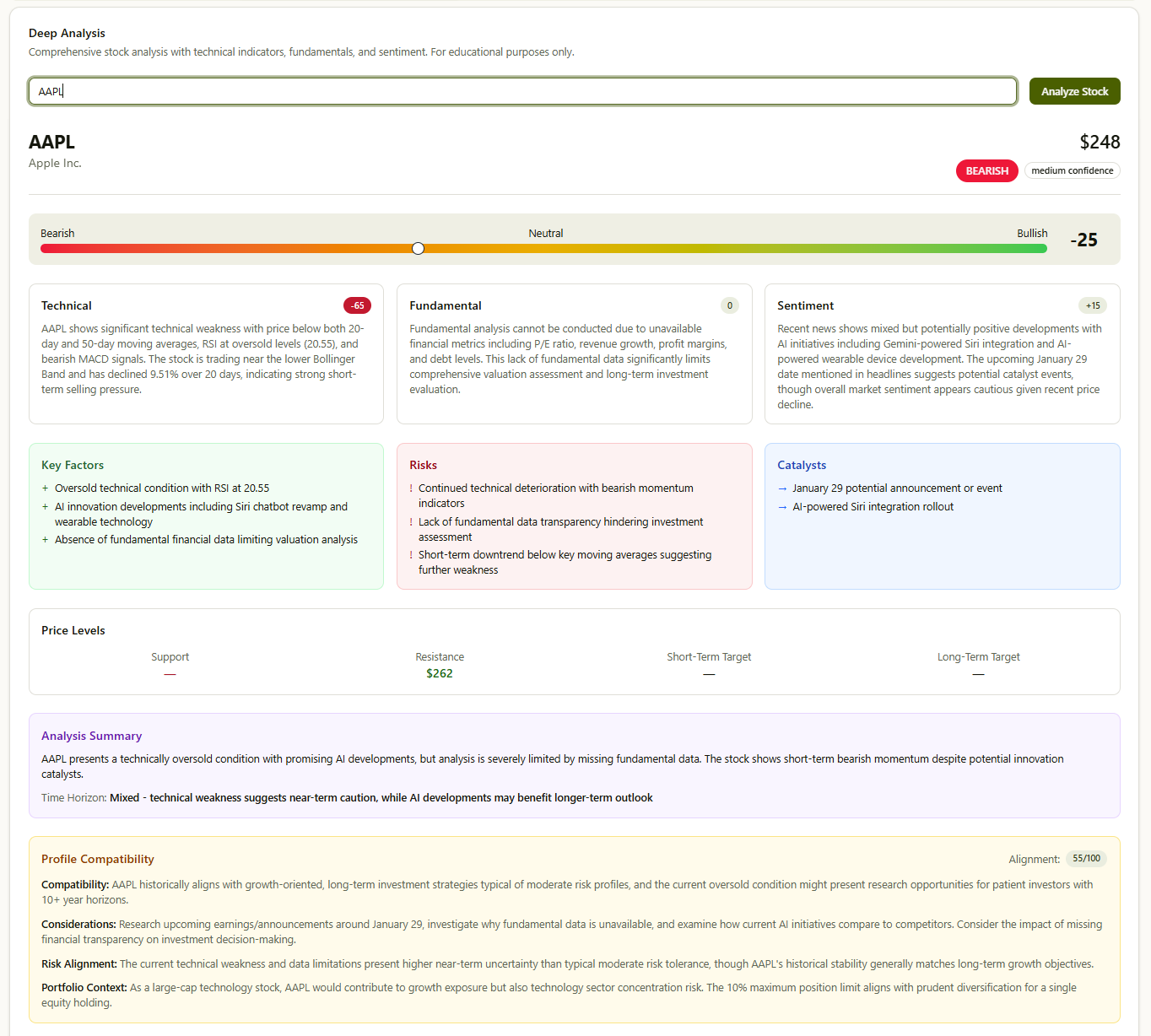This screenshot has width=1151, height=1036.
Task: Click the Risks panel heading
Action: 424,465
